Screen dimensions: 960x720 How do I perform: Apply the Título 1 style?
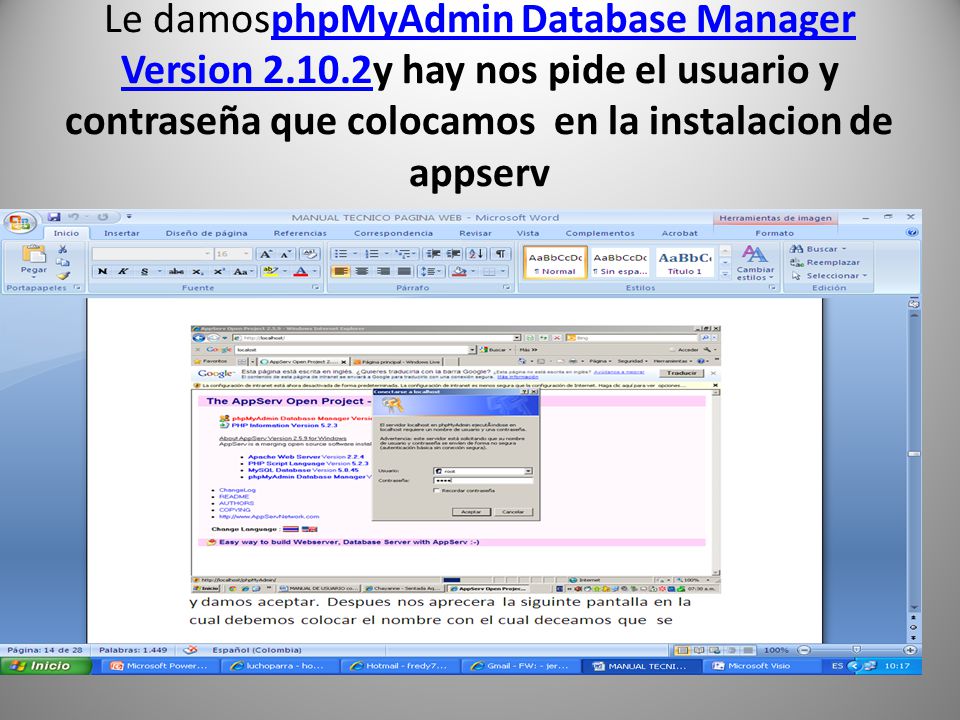[684, 263]
